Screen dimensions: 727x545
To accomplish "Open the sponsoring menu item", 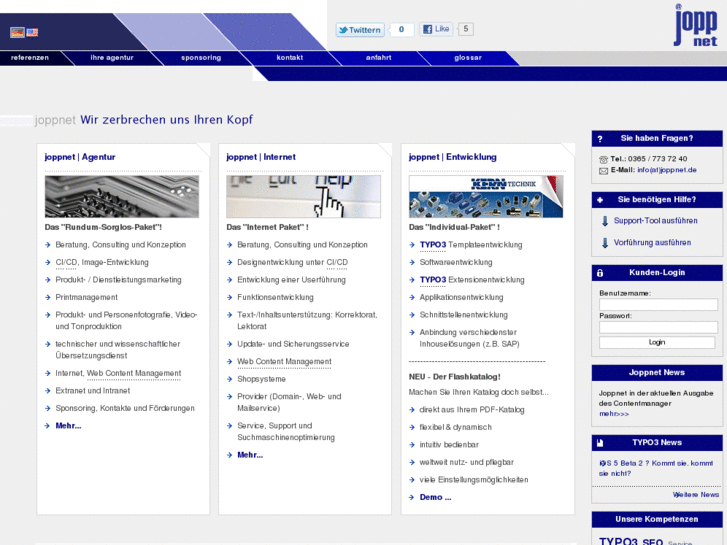I will 201,58.
